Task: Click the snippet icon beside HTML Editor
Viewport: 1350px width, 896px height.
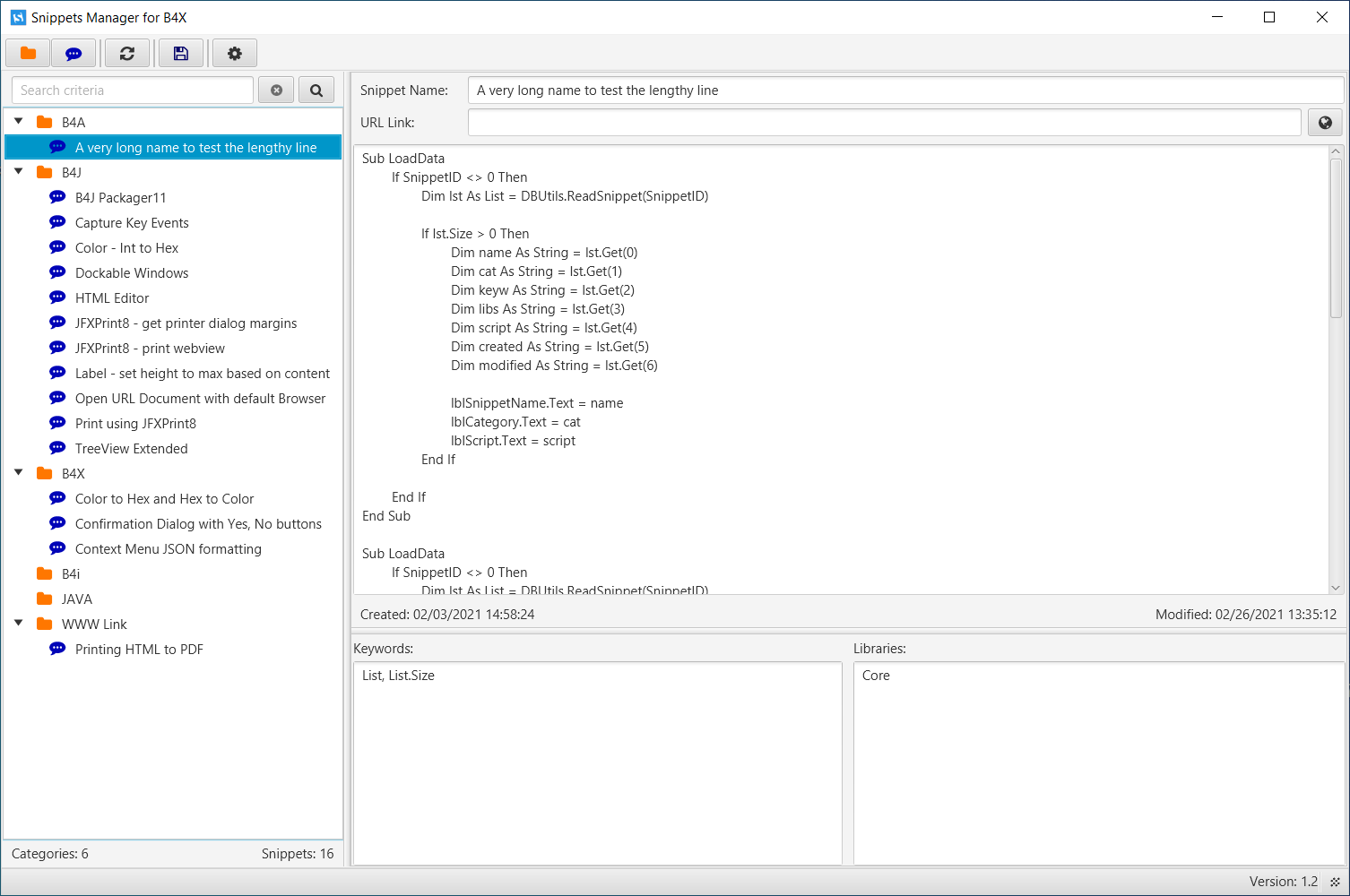Action: pos(57,297)
